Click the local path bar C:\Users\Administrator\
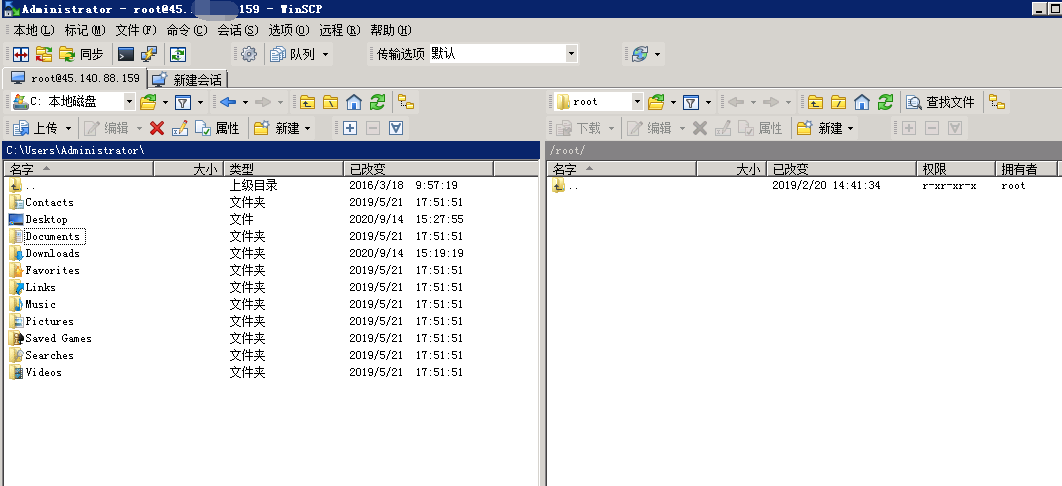 click(x=272, y=150)
